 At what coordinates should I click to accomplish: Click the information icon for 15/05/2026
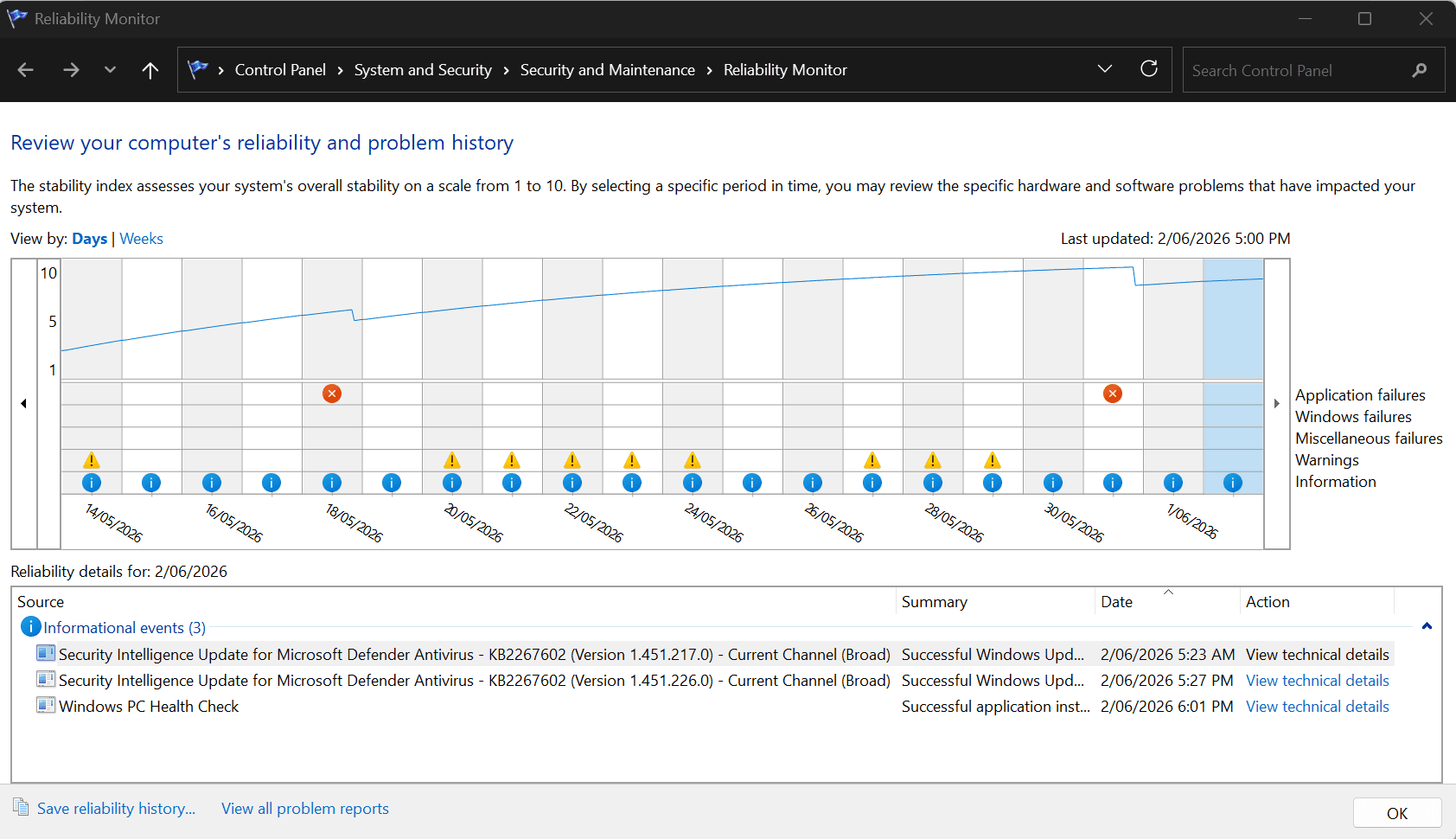click(x=151, y=483)
